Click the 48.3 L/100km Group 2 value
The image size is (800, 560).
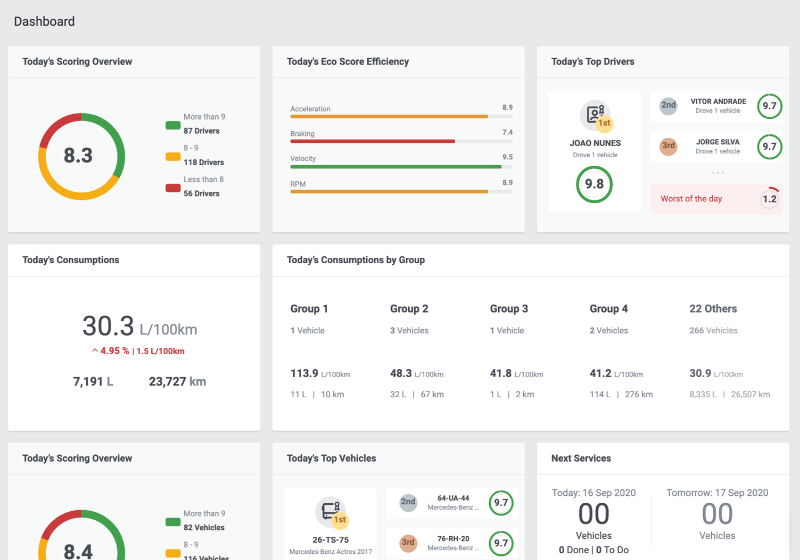tap(417, 373)
